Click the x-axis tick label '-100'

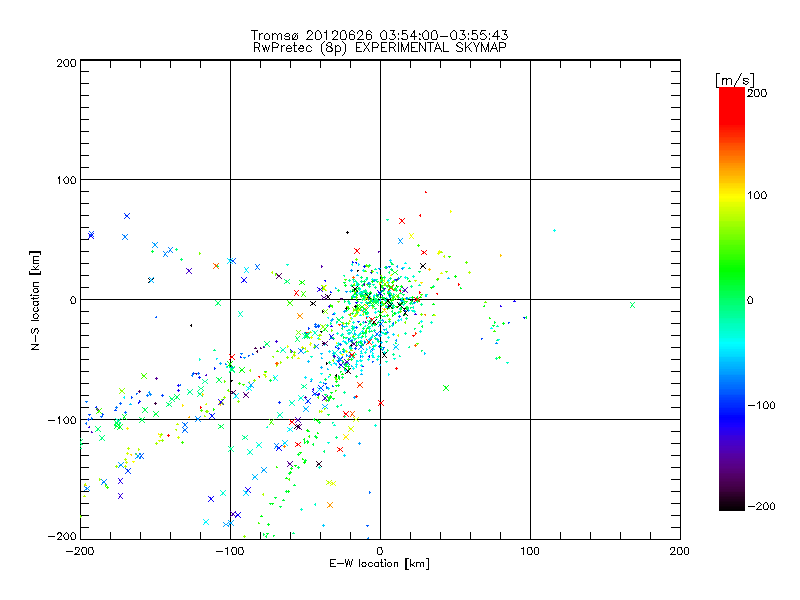click(230, 551)
